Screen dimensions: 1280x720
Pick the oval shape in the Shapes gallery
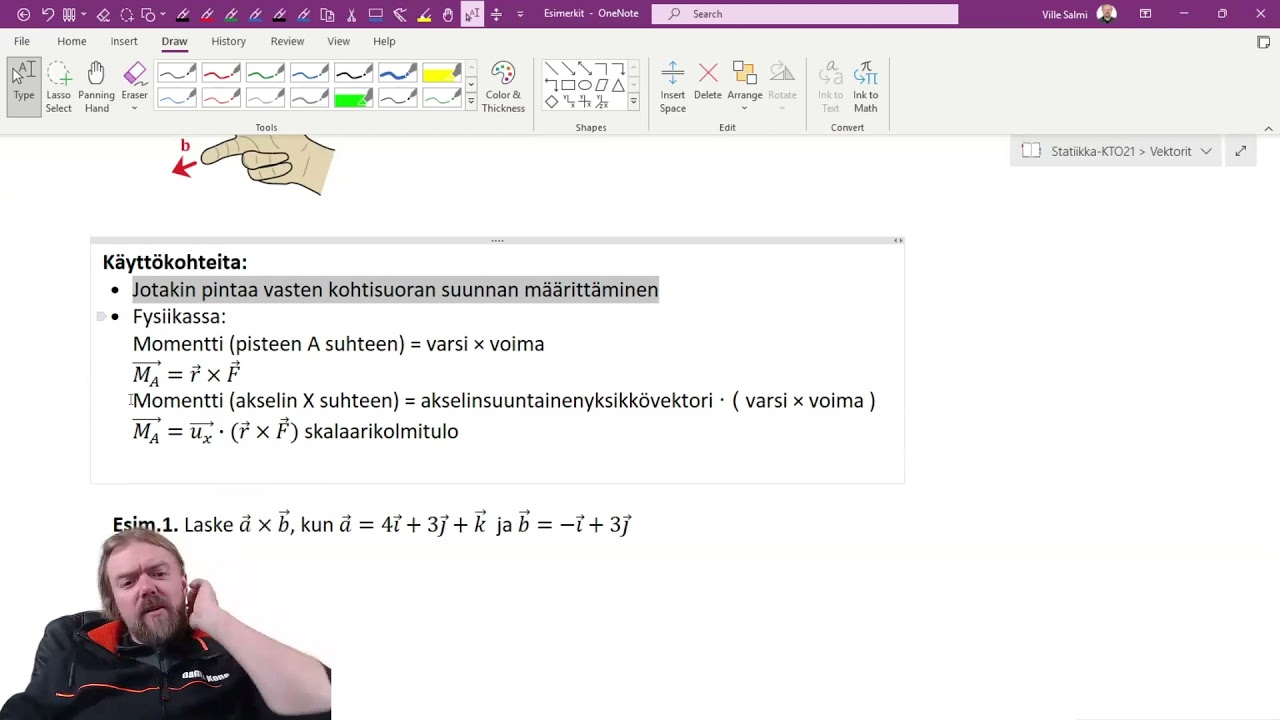click(x=585, y=85)
